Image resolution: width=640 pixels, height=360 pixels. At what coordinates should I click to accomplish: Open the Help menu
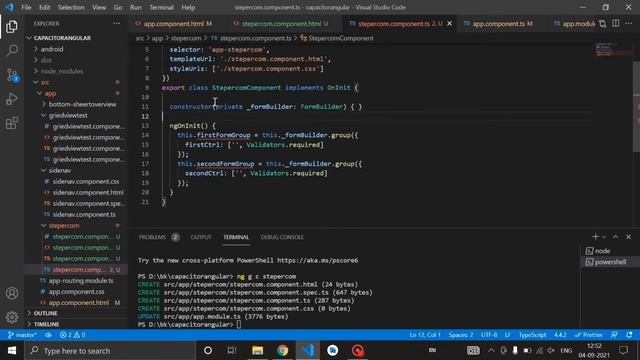coord(188,7)
